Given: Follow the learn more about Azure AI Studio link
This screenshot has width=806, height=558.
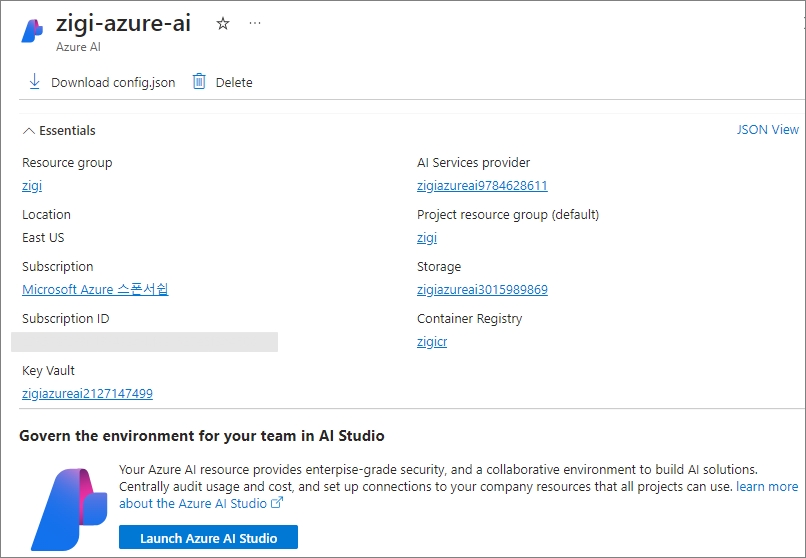Looking at the screenshot, I should [x=767, y=486].
